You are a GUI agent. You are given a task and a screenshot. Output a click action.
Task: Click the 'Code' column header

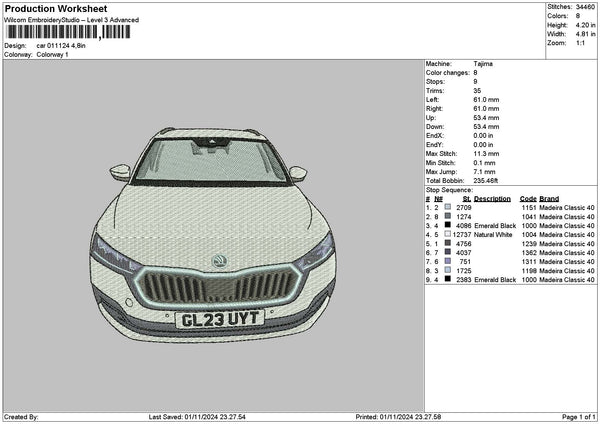coord(528,199)
